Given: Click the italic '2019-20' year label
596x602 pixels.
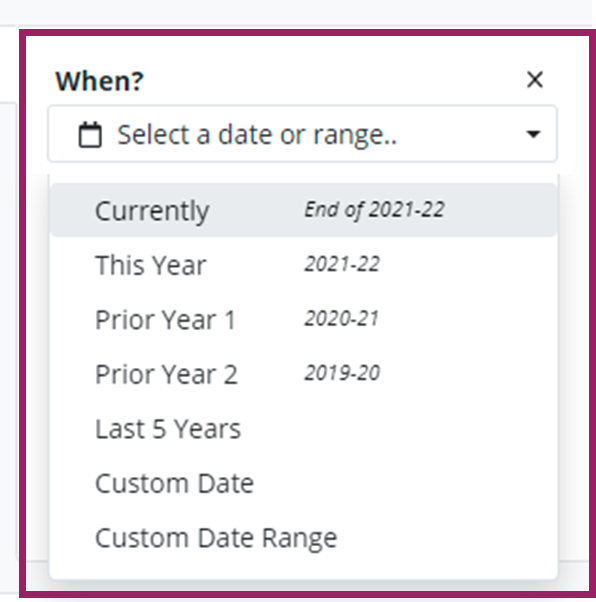Looking at the screenshot, I should (x=342, y=373).
